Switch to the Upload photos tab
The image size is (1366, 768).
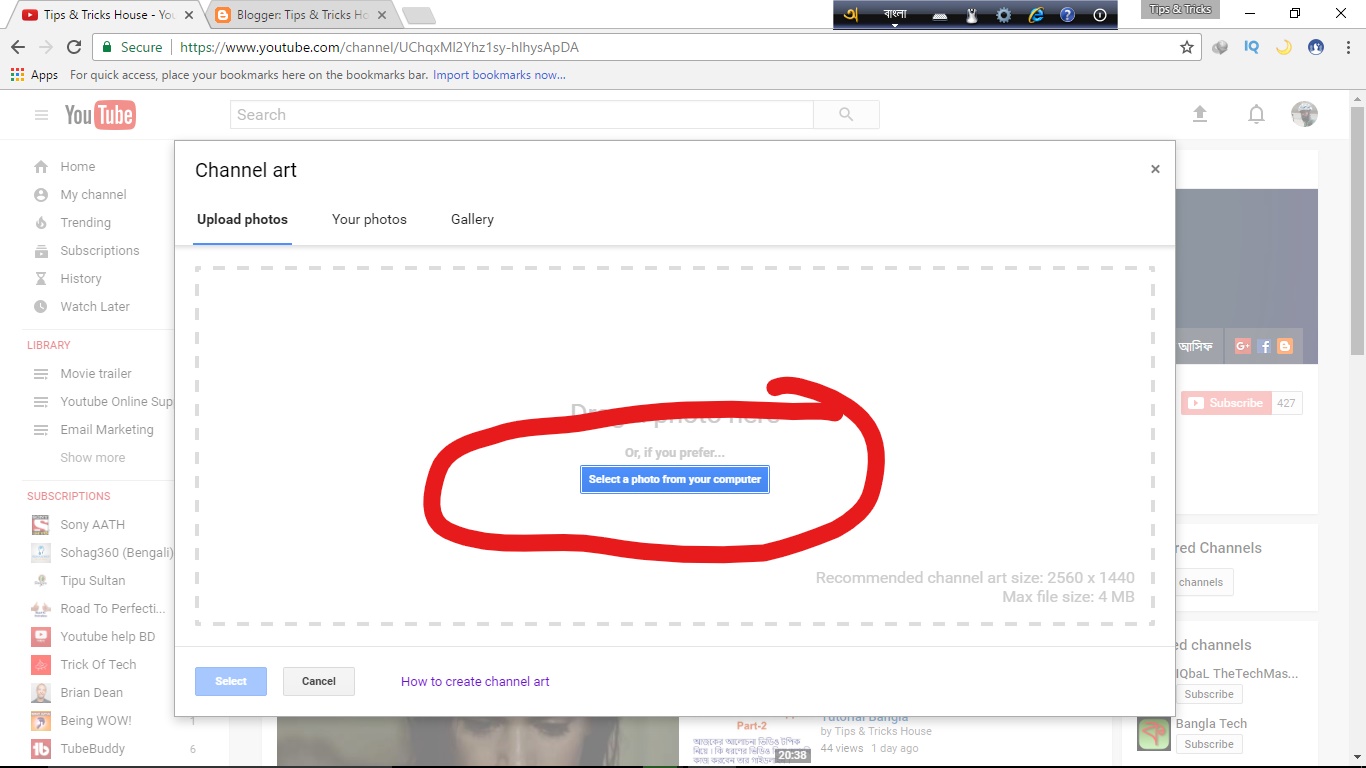click(242, 219)
